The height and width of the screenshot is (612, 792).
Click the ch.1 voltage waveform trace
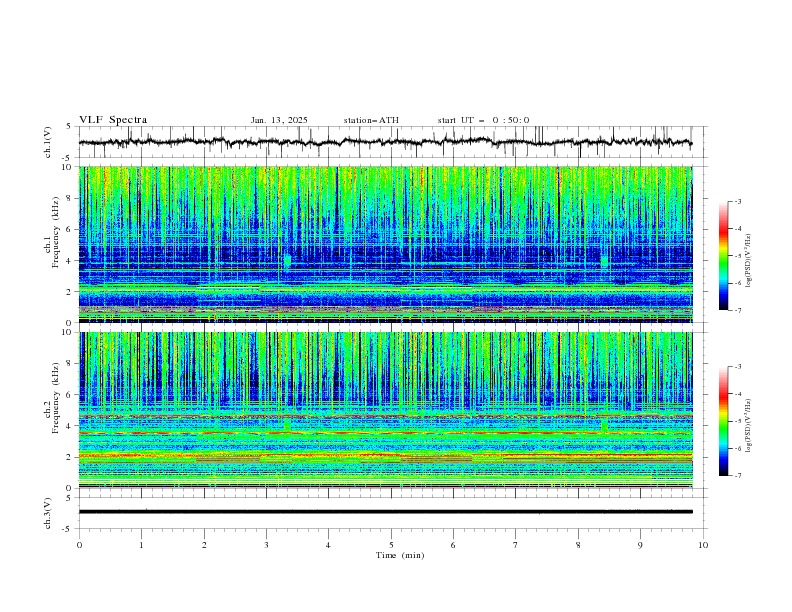[x=385, y=142]
